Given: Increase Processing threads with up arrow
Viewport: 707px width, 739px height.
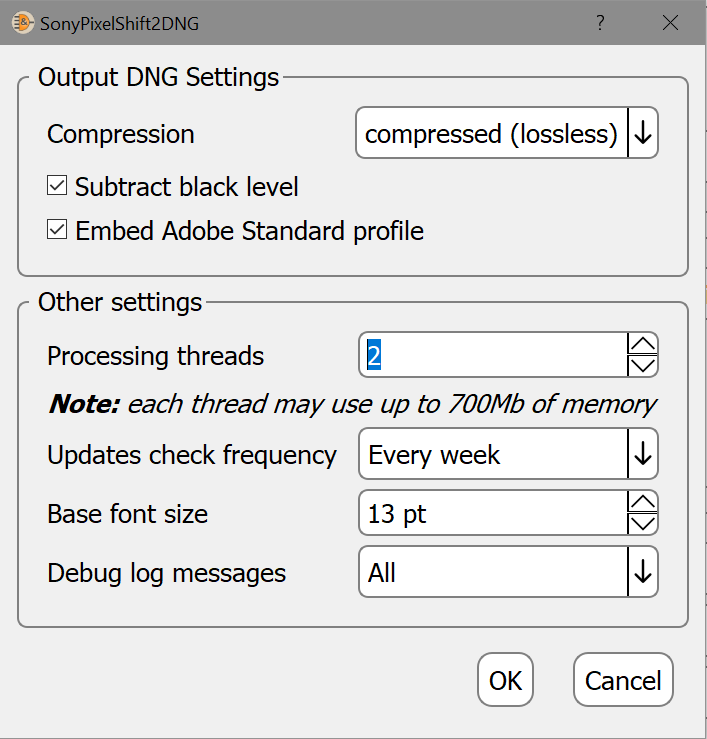Looking at the screenshot, I should coord(643,345).
